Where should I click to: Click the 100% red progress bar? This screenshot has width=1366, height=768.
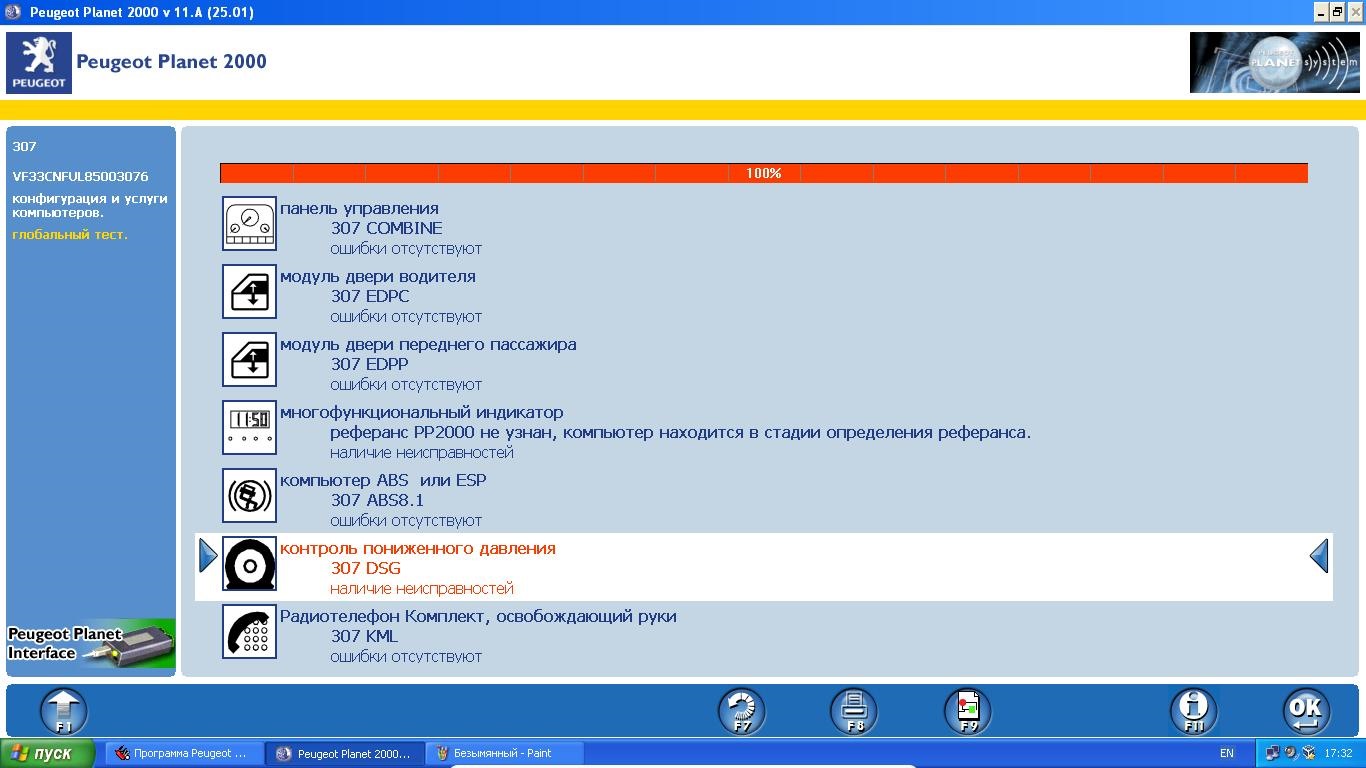coord(764,173)
